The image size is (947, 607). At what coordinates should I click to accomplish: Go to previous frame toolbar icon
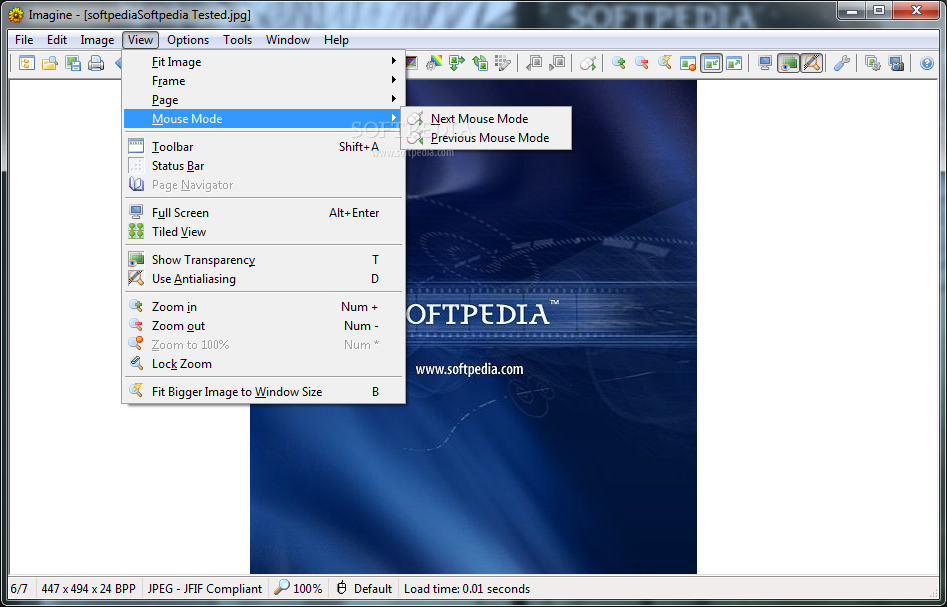pos(534,63)
